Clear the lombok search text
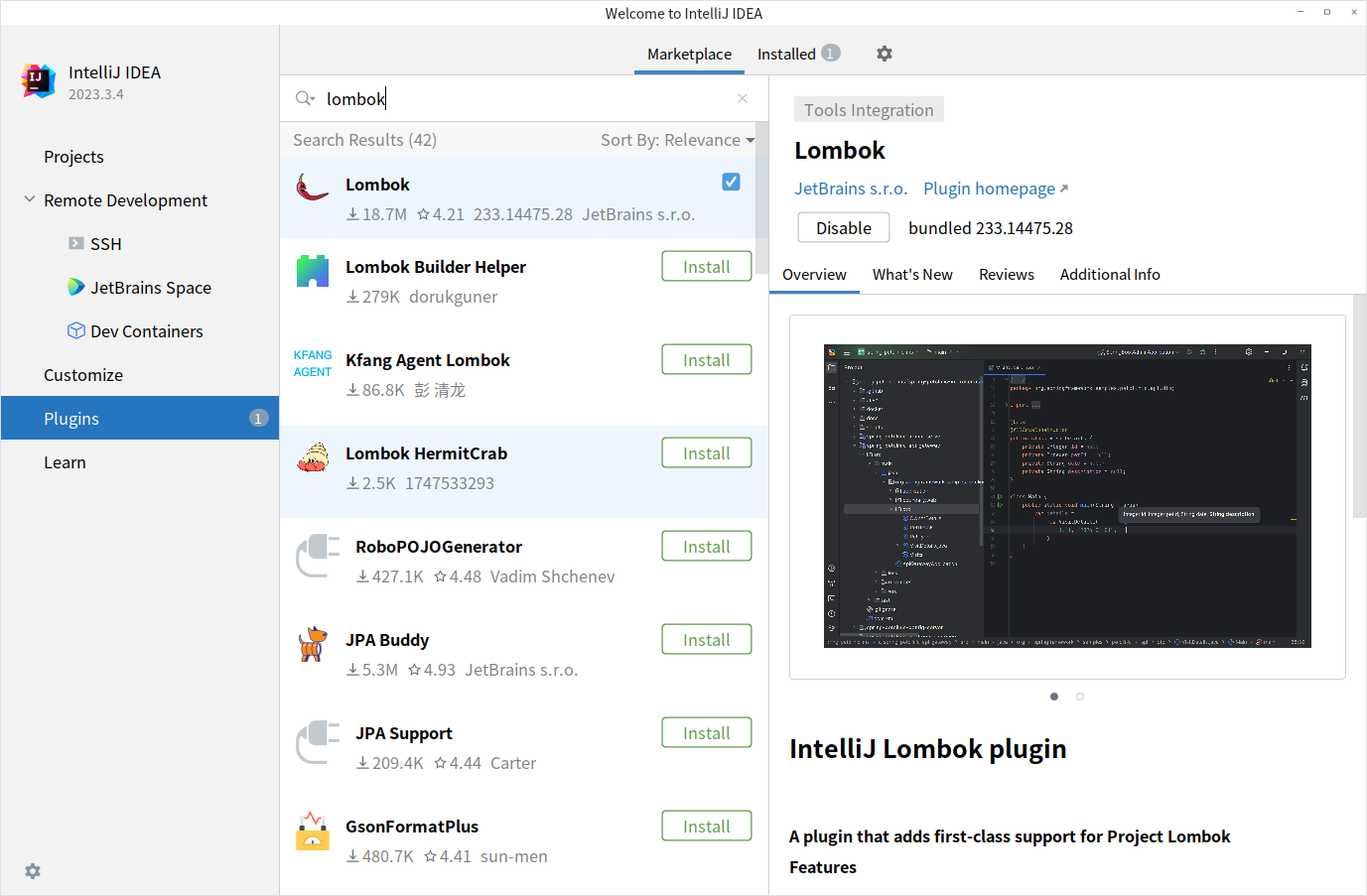 743,98
